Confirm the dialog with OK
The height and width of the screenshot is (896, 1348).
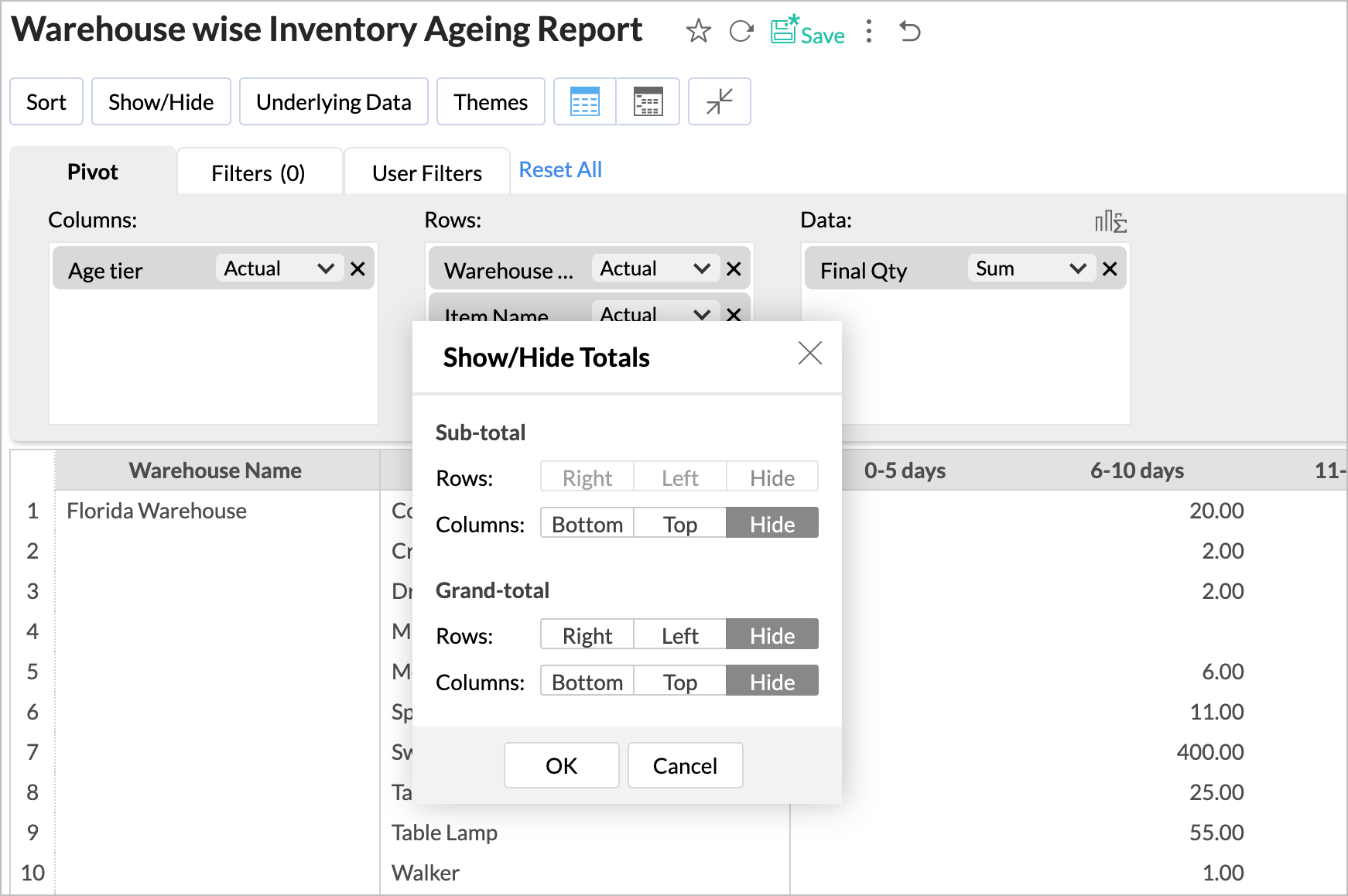[562, 765]
